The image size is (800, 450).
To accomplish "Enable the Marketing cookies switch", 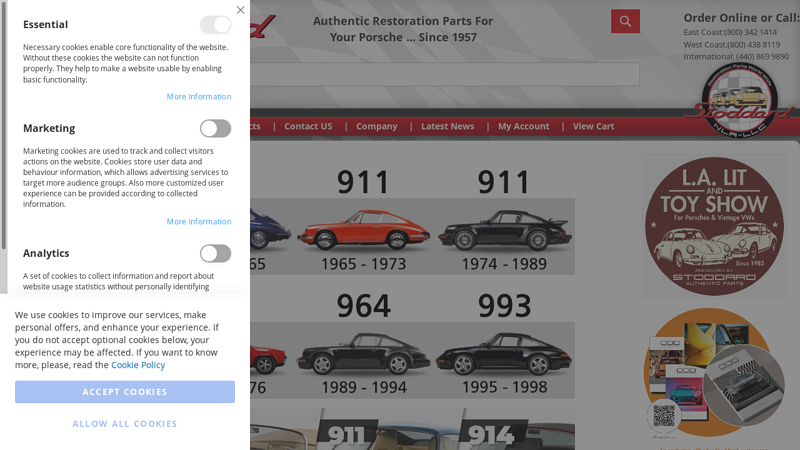I will click(215, 129).
